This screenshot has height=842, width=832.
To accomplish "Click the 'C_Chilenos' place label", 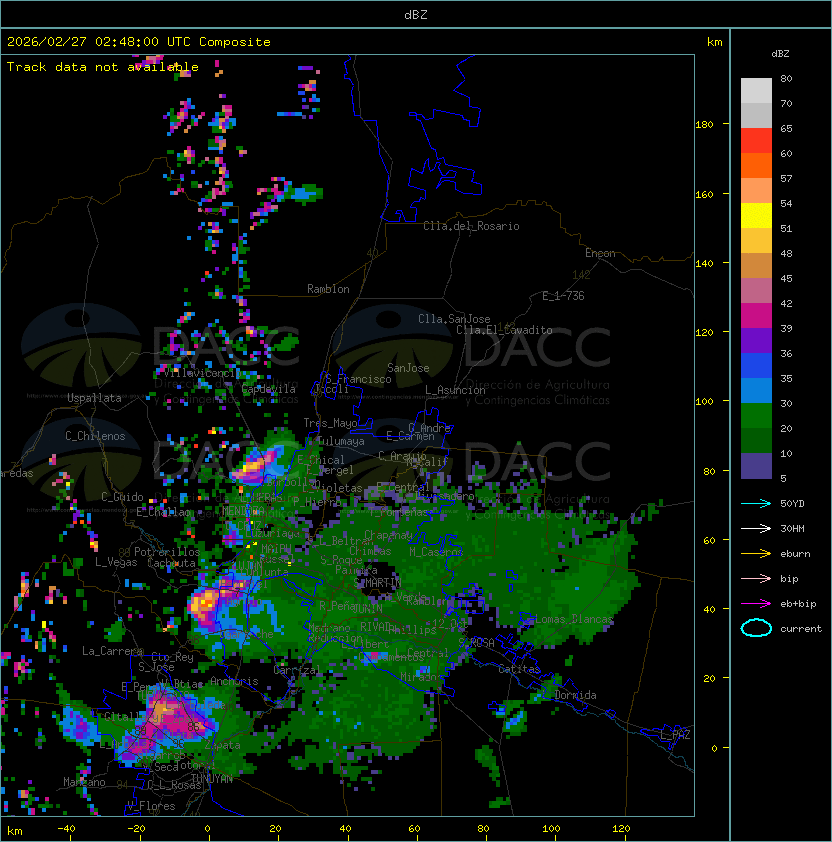I will pos(95,436).
